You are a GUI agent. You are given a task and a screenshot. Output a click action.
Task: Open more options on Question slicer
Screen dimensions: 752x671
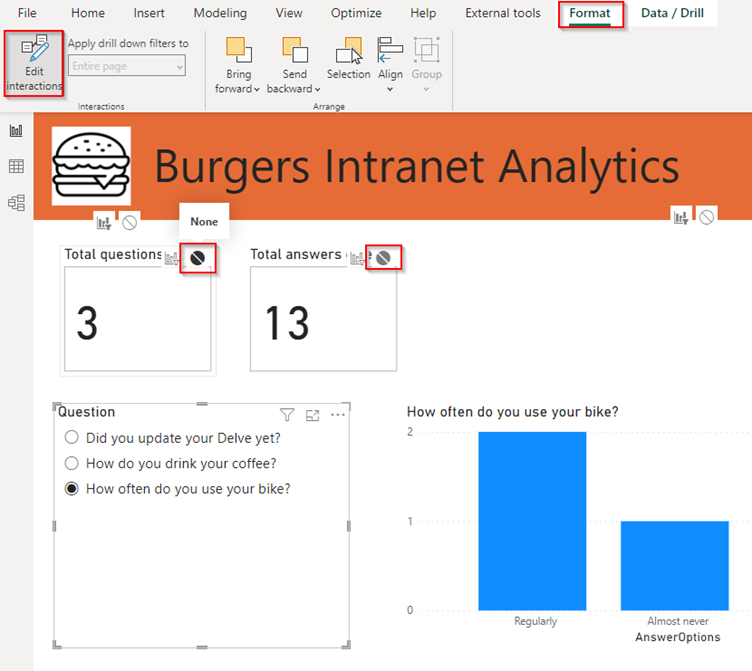coord(338,415)
